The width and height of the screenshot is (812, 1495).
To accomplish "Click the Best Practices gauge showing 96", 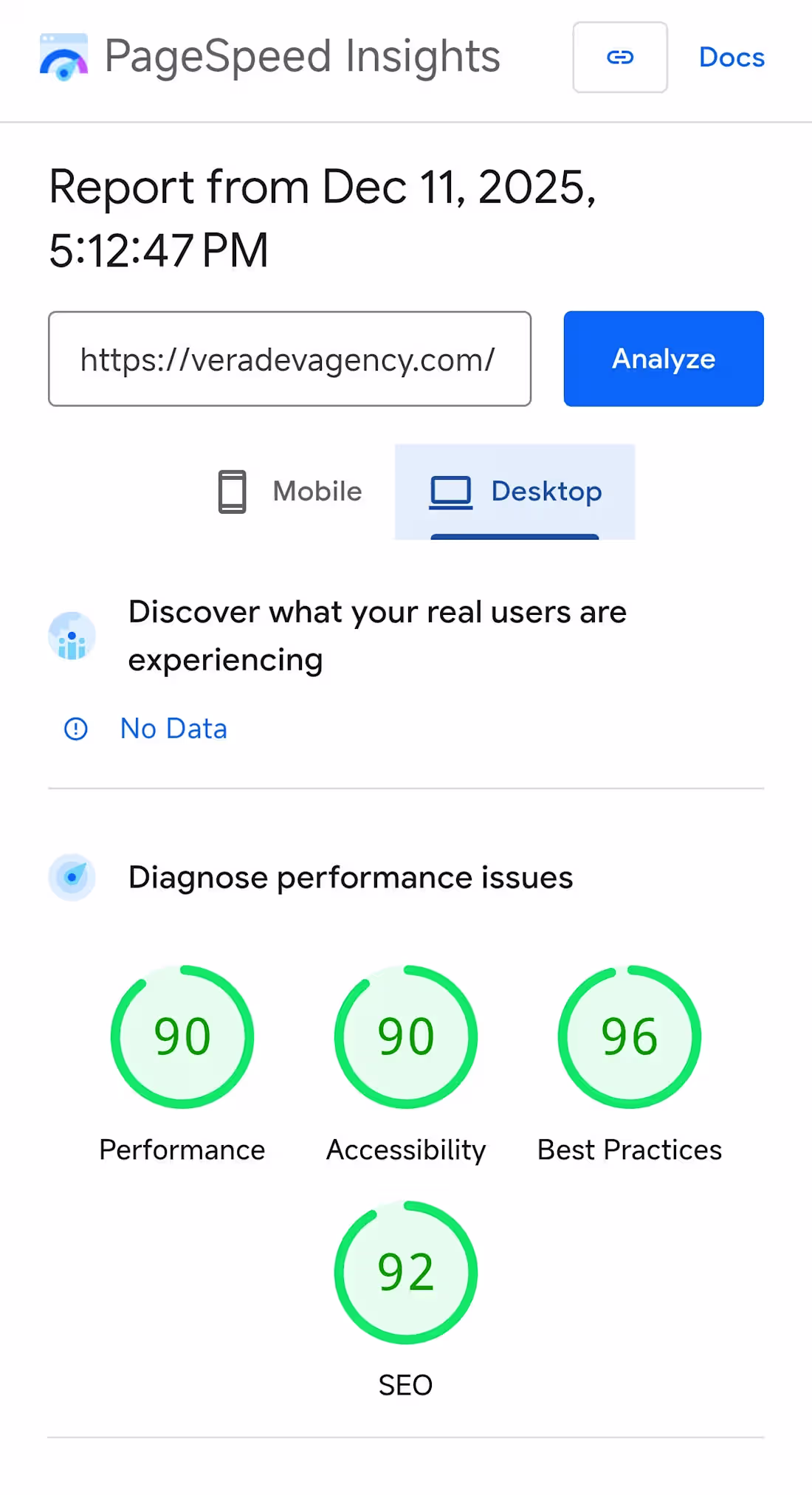I will [x=629, y=1037].
